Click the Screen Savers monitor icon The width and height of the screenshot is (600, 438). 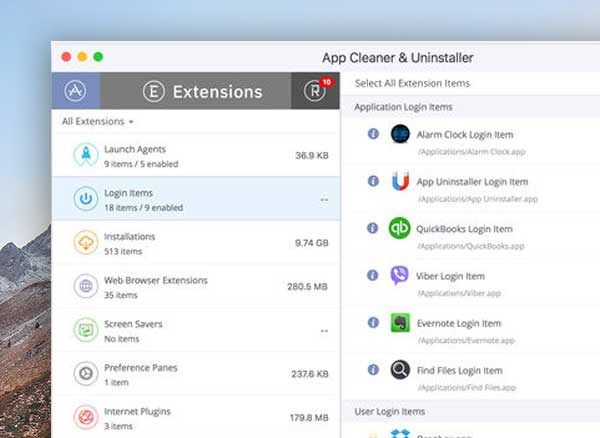pyautogui.click(x=86, y=330)
